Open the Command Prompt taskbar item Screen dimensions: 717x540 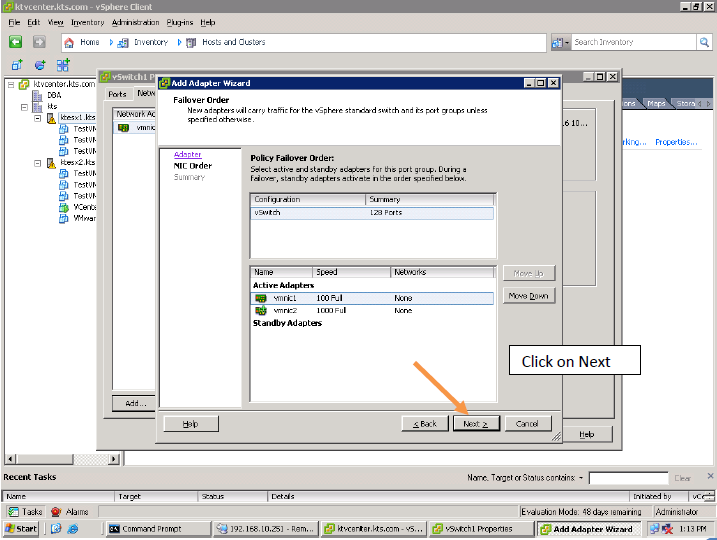(x=158, y=529)
